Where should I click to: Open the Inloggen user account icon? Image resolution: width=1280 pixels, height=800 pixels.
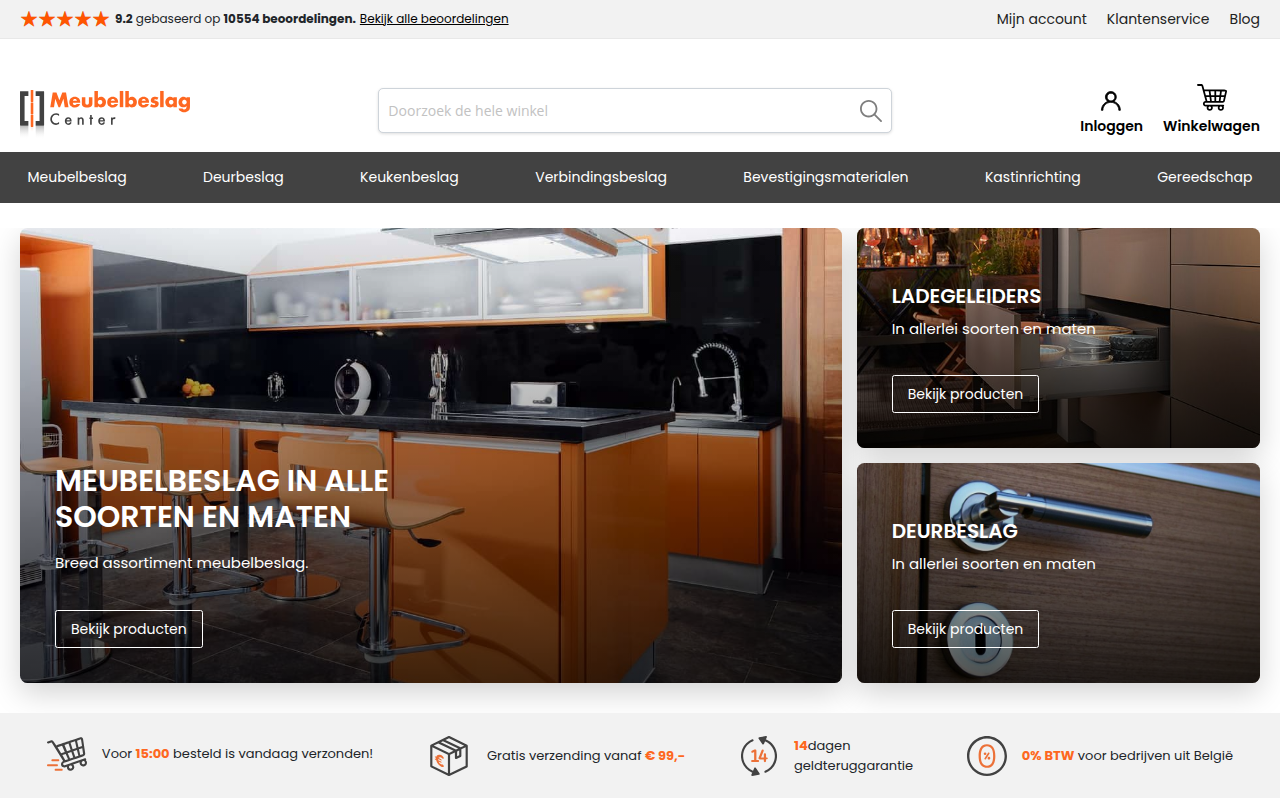pyautogui.click(x=1111, y=101)
